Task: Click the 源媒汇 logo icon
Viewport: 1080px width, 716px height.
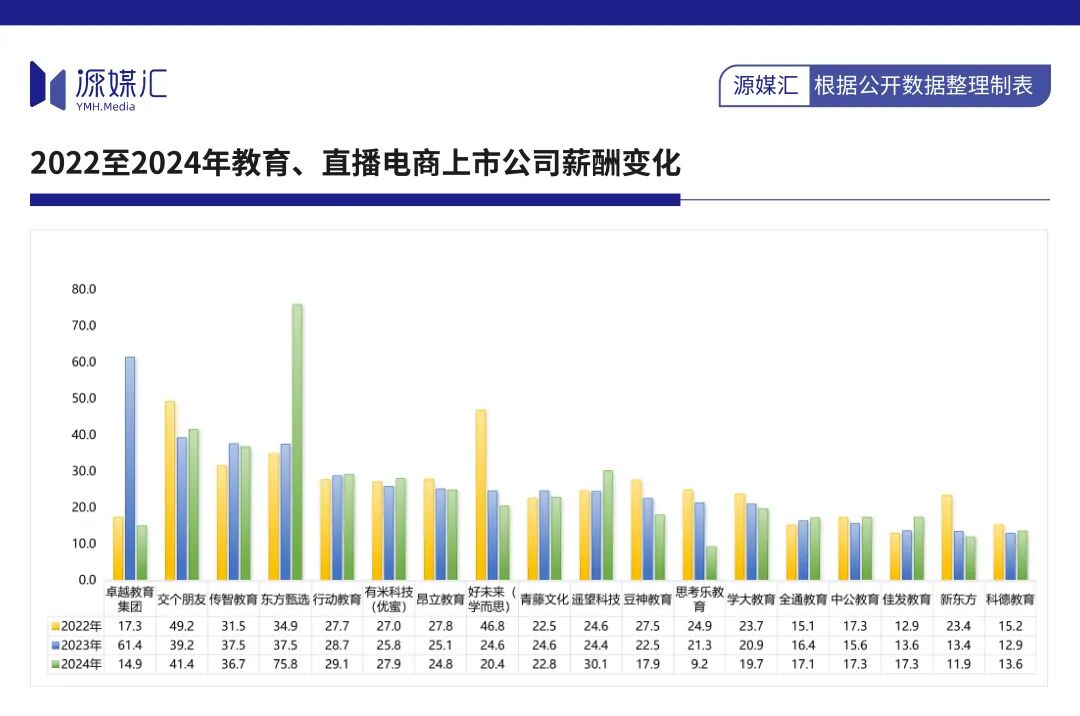Action: click(47, 84)
